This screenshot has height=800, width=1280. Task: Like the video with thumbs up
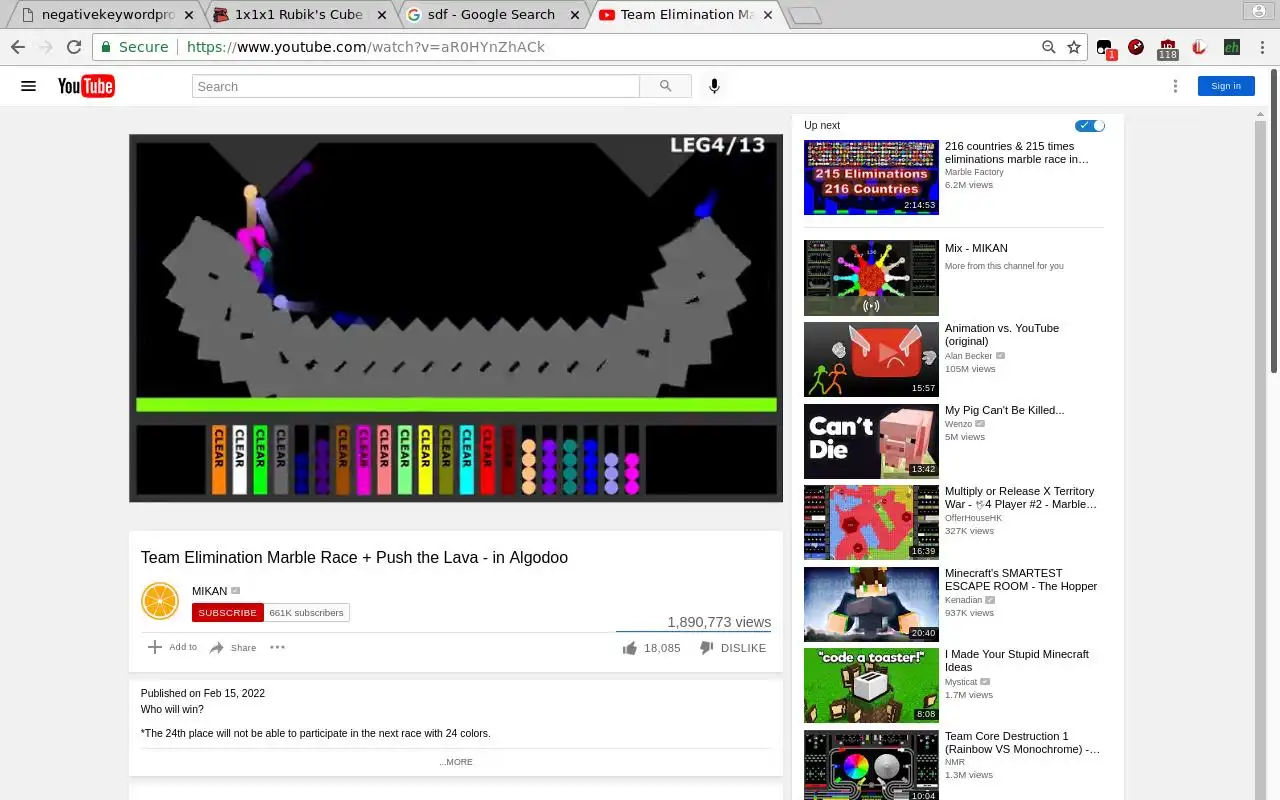pos(630,648)
